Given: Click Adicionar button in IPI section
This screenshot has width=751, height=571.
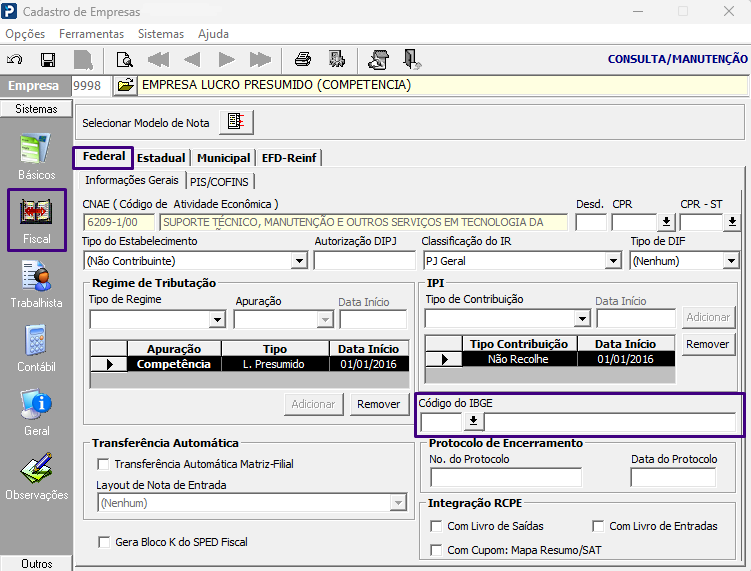Looking at the screenshot, I should coord(708,317).
